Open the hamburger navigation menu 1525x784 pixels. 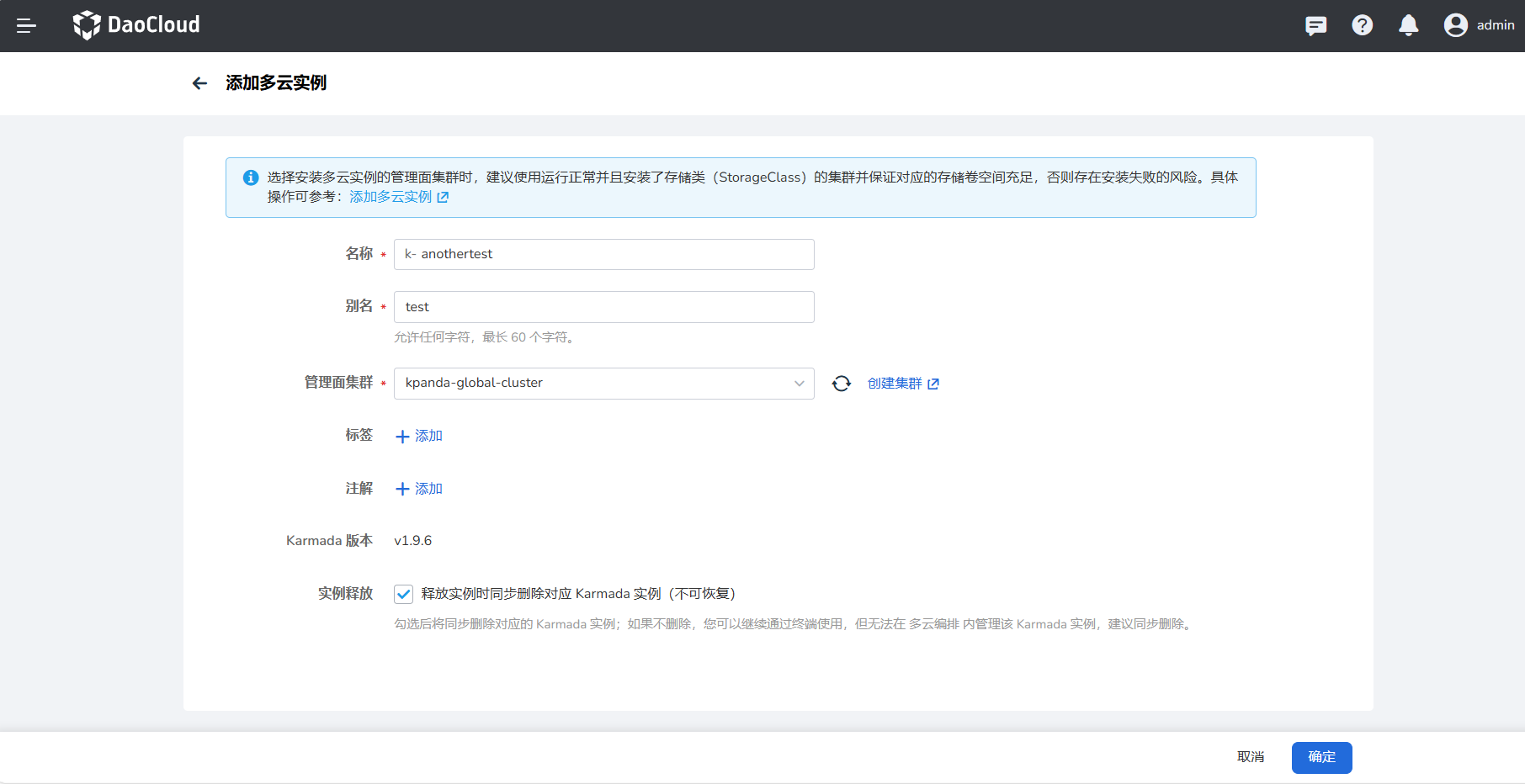[27, 26]
